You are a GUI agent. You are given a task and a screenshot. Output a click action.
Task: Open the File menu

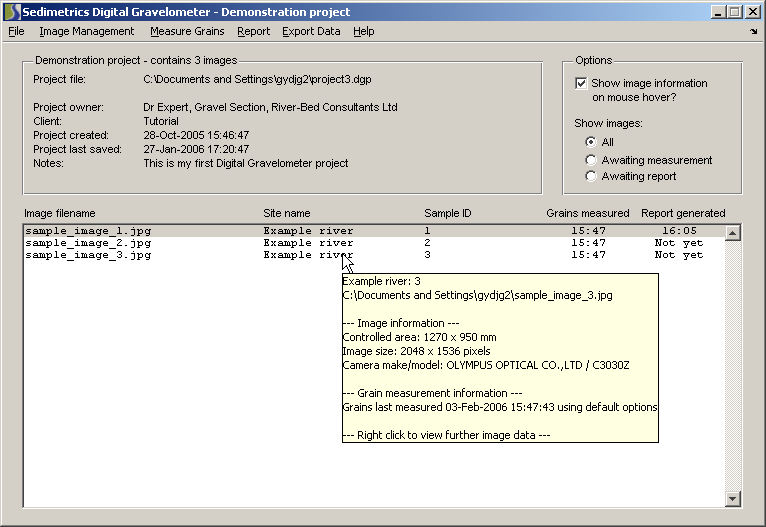tap(16, 31)
